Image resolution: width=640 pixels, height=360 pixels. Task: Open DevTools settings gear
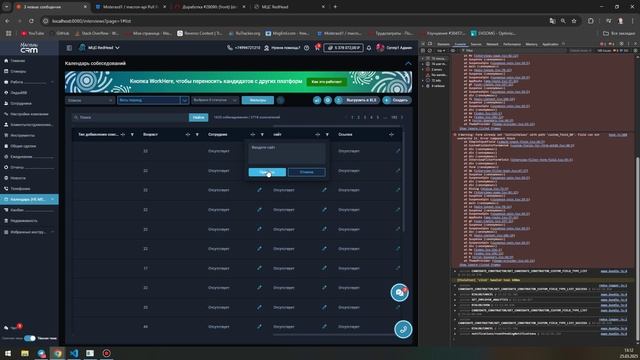[622, 44]
